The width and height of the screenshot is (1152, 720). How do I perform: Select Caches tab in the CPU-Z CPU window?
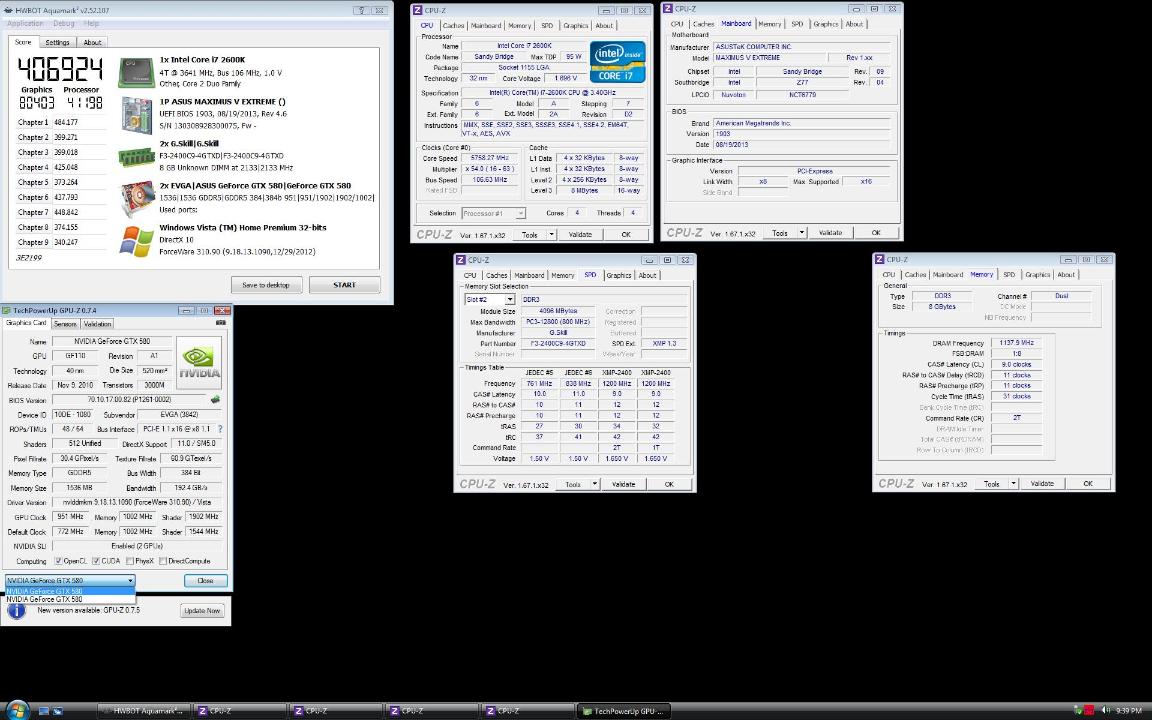453,25
